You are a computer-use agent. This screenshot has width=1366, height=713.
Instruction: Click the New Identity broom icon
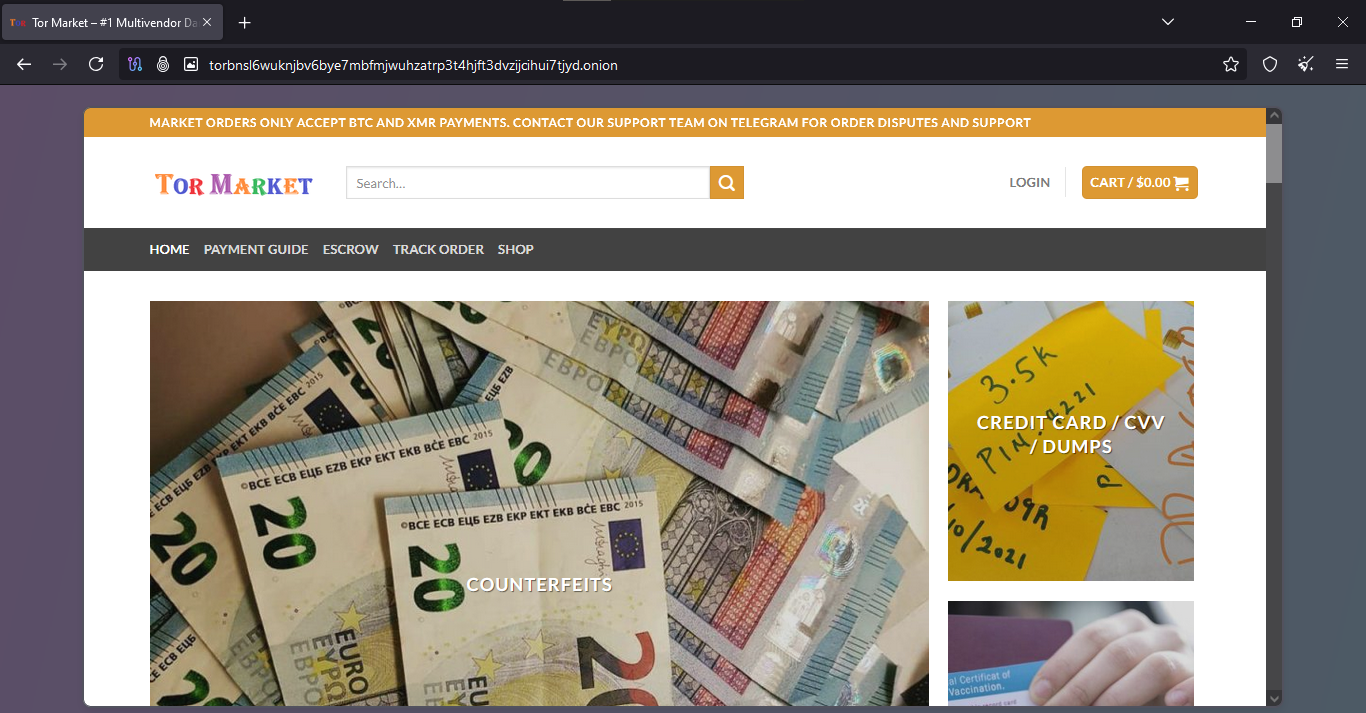tap(1306, 64)
